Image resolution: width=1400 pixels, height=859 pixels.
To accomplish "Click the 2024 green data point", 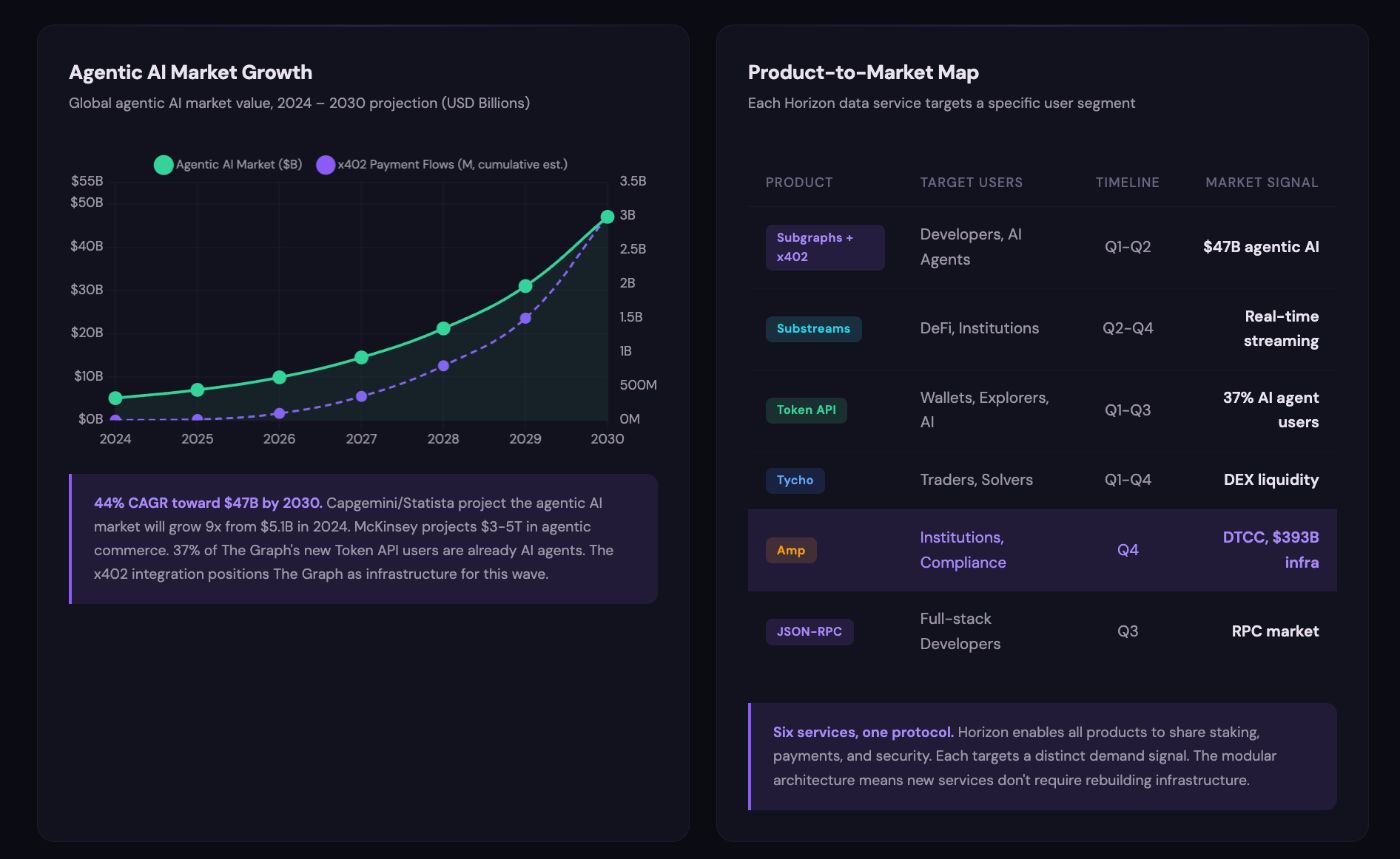I will click(x=115, y=398).
